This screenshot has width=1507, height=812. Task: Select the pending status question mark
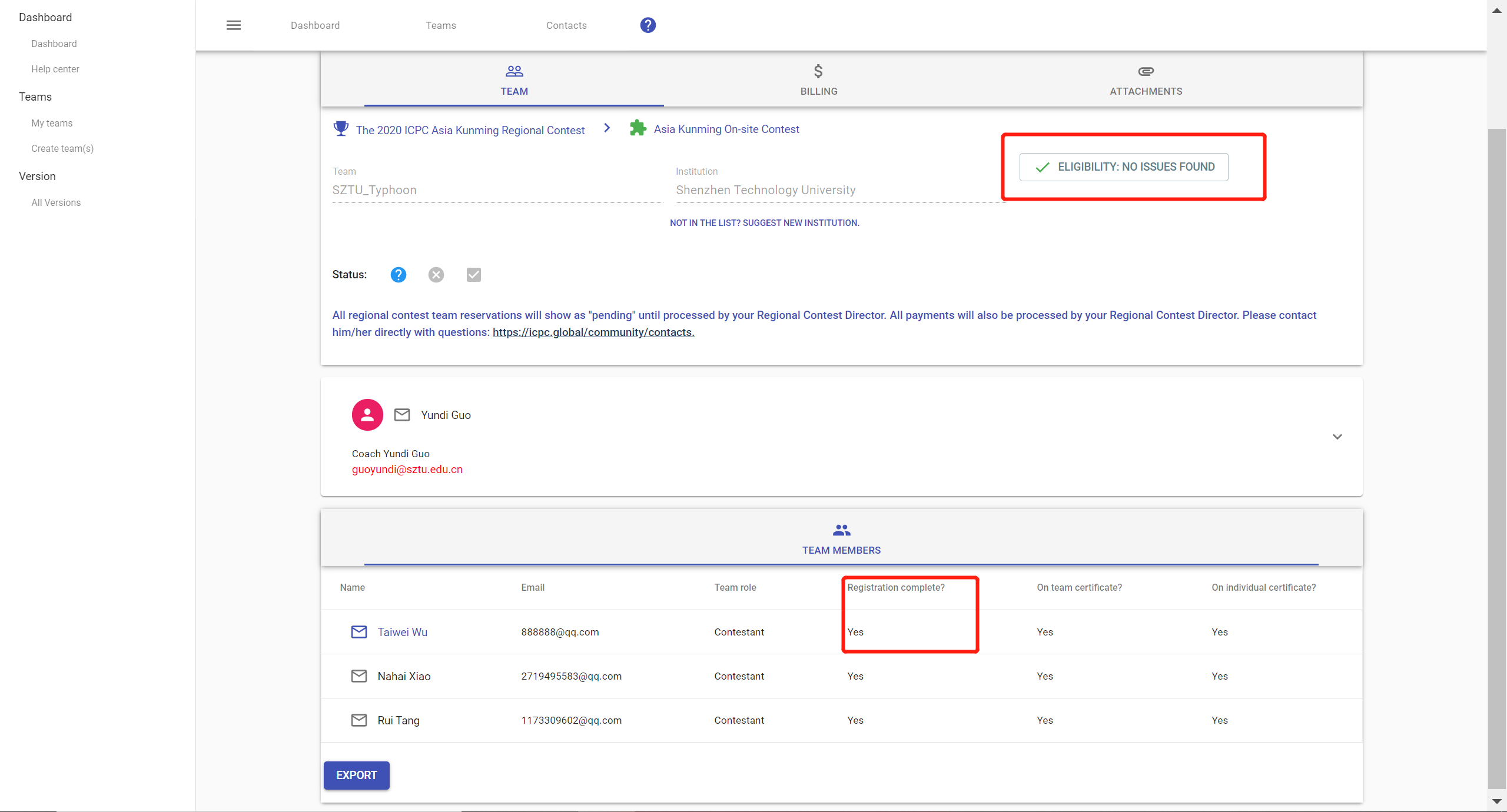pyautogui.click(x=399, y=275)
